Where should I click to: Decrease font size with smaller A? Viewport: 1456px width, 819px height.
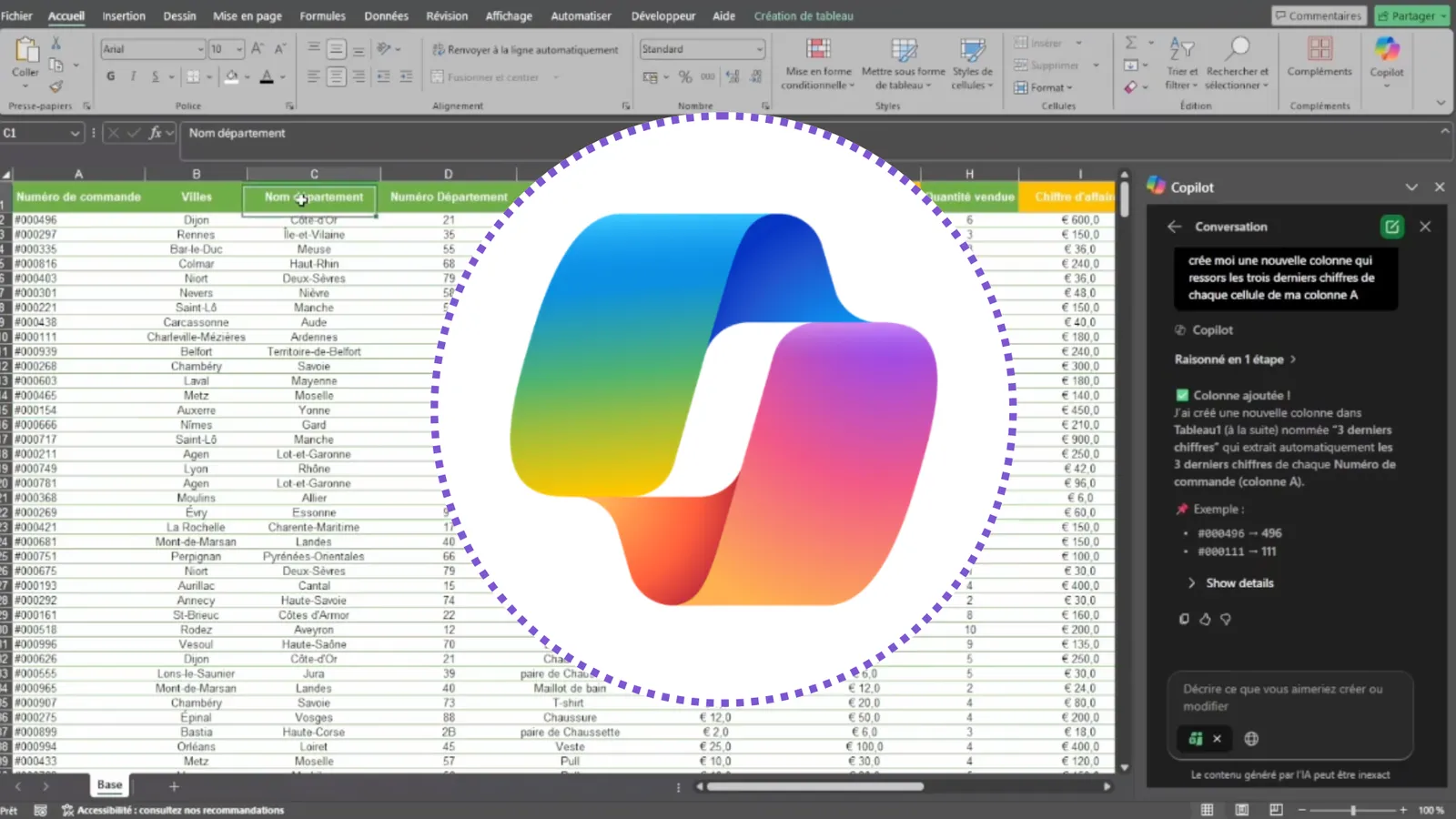(279, 48)
